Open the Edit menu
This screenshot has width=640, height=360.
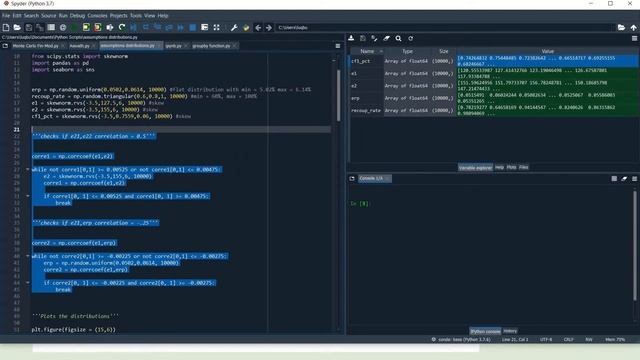17,16
